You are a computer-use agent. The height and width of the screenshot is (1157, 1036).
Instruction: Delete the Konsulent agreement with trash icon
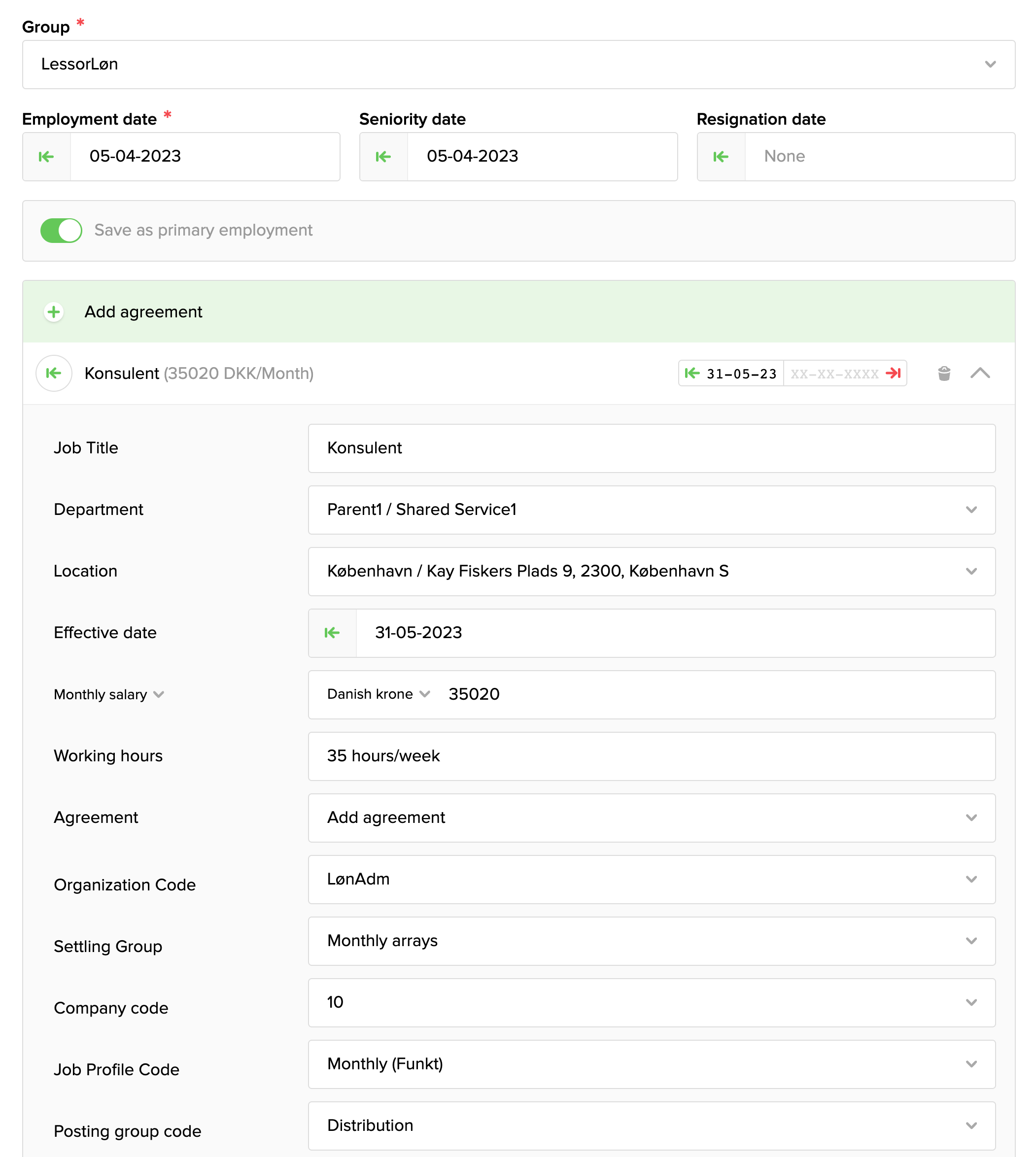[944, 374]
